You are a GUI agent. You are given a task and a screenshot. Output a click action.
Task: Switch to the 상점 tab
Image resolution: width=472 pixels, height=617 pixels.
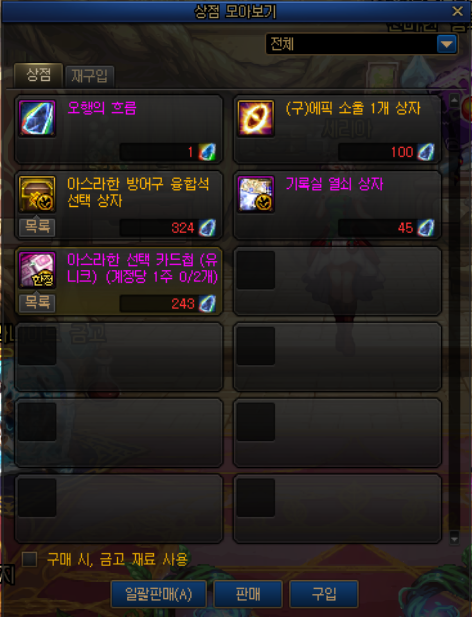(x=39, y=75)
